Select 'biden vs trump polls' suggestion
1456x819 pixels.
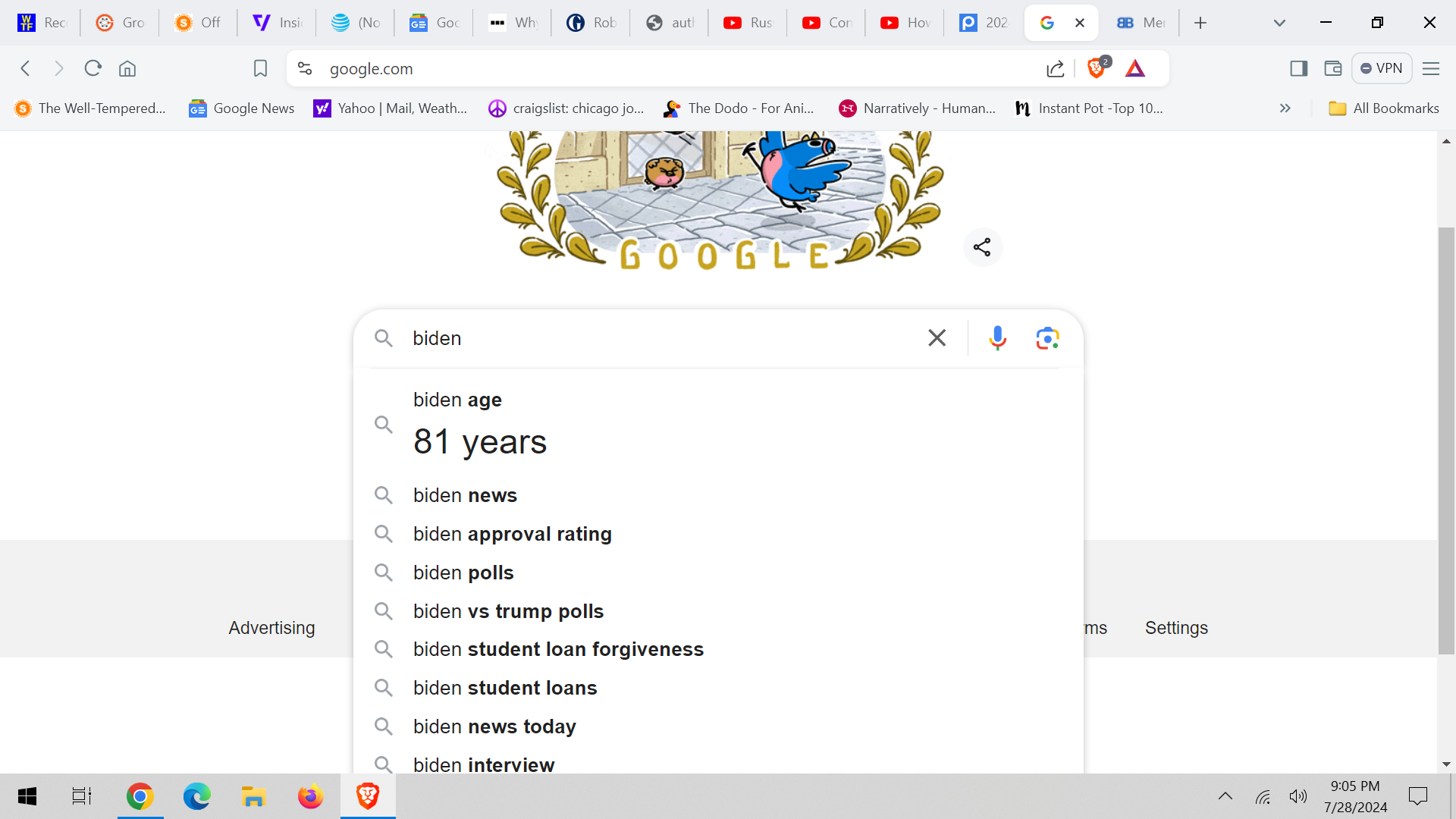point(718,611)
